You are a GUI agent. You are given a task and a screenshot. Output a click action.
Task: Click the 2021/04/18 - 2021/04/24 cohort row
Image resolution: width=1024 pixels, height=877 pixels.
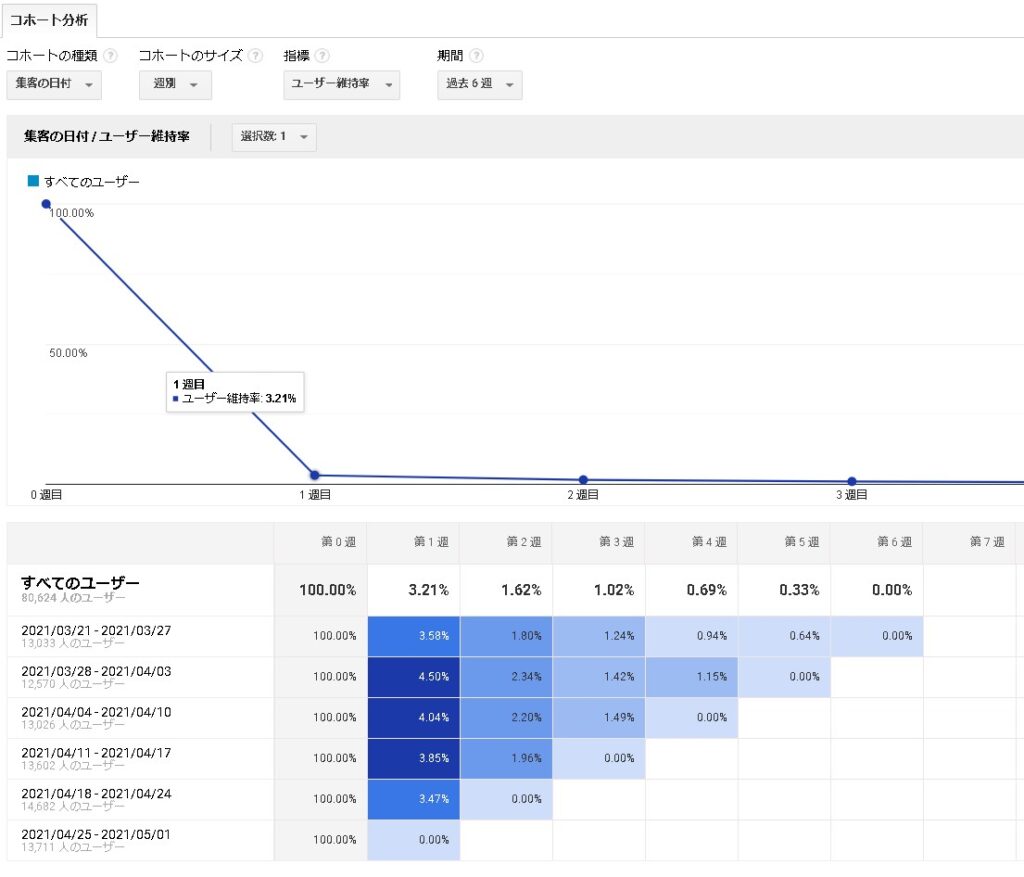(96, 794)
